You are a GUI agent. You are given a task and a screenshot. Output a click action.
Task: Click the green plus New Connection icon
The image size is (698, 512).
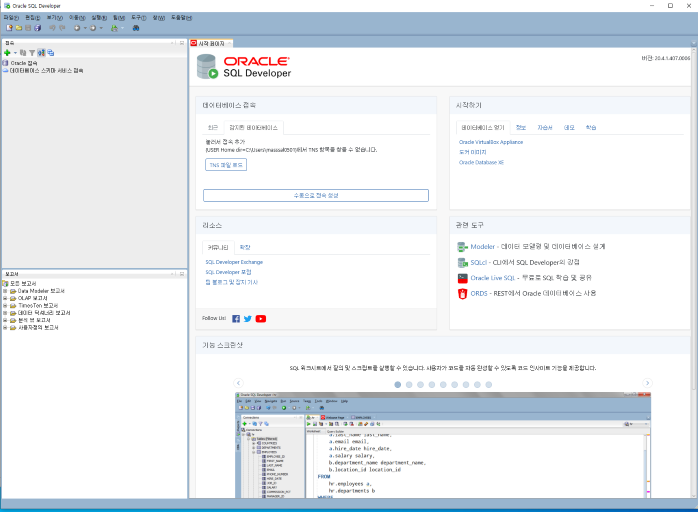tap(7, 53)
